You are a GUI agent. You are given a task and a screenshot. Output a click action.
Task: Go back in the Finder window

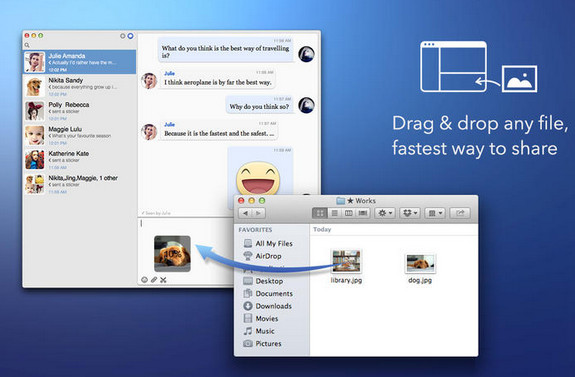[245, 213]
